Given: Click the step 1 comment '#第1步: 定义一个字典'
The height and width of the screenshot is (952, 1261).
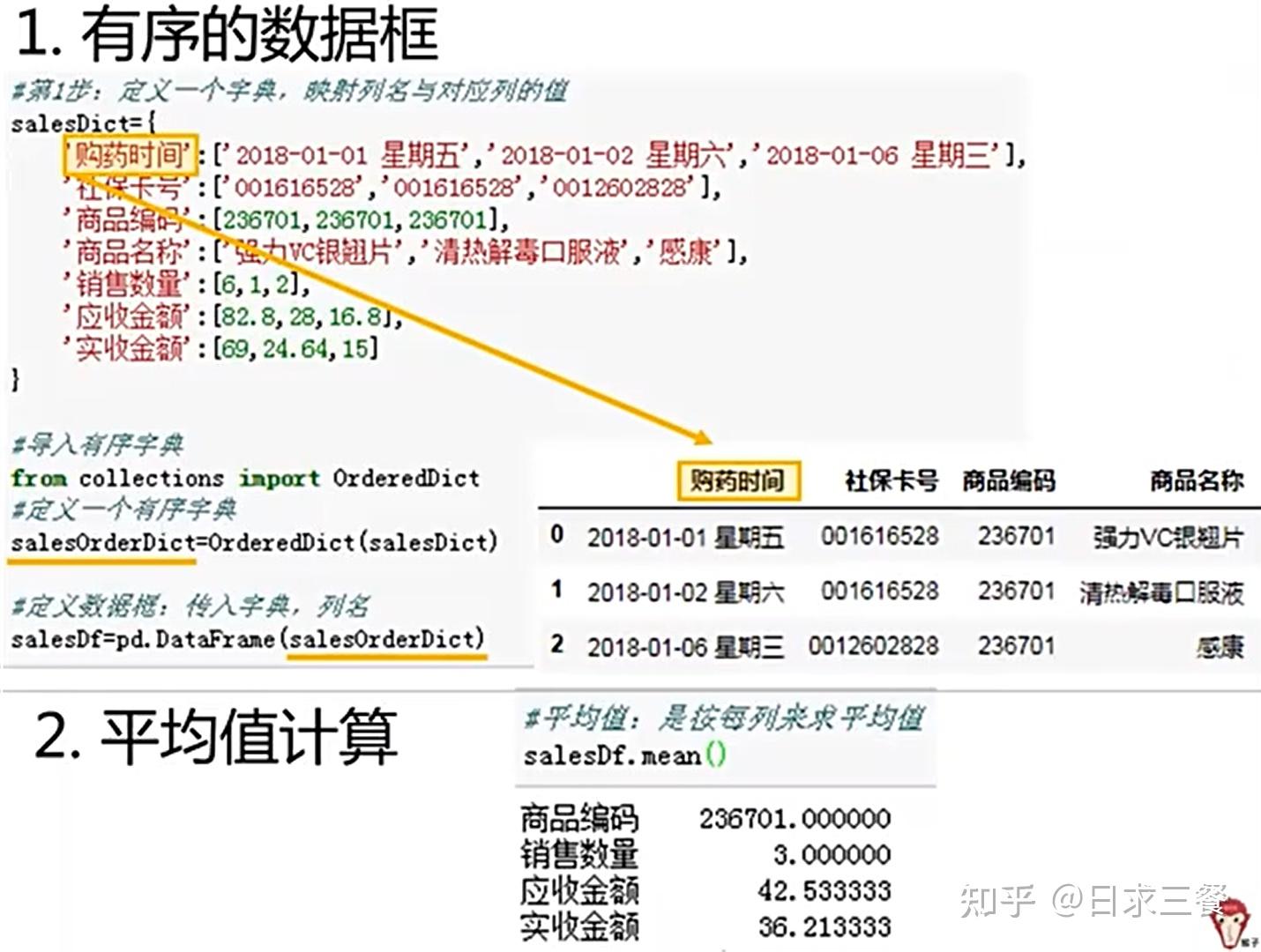Looking at the screenshot, I should point(289,90).
